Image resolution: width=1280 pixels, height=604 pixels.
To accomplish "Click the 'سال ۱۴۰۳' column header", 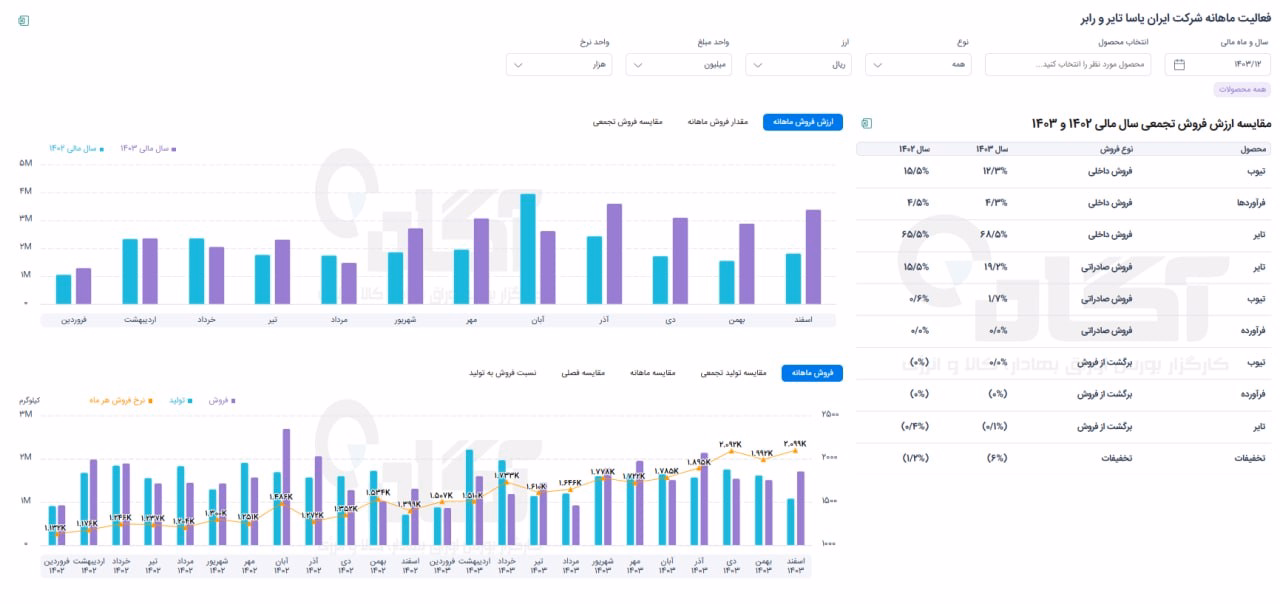I will (x=992, y=149).
